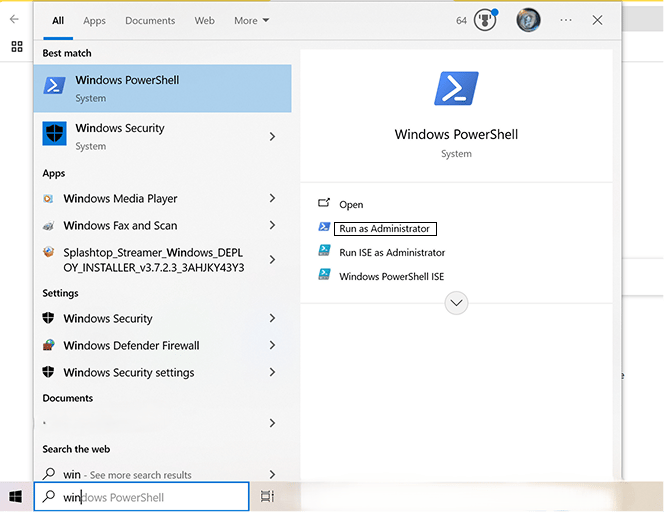
Task: Click the Task View icon on taskbar
Action: point(267,496)
